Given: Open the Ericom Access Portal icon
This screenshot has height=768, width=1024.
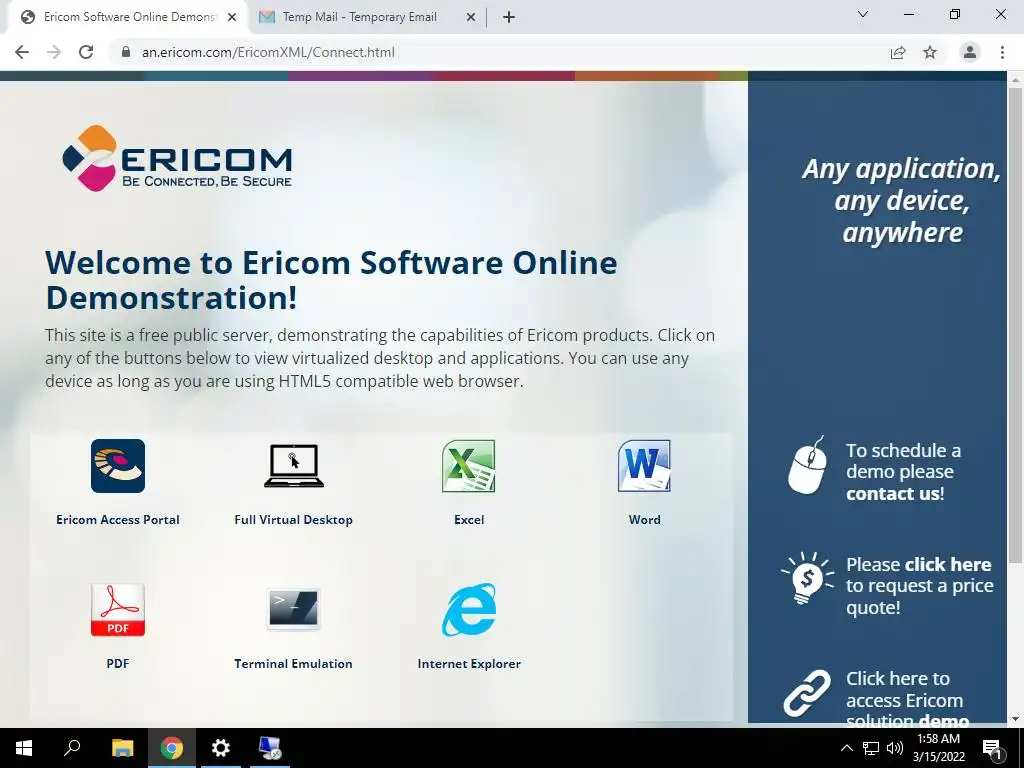Looking at the screenshot, I should pyautogui.click(x=118, y=466).
